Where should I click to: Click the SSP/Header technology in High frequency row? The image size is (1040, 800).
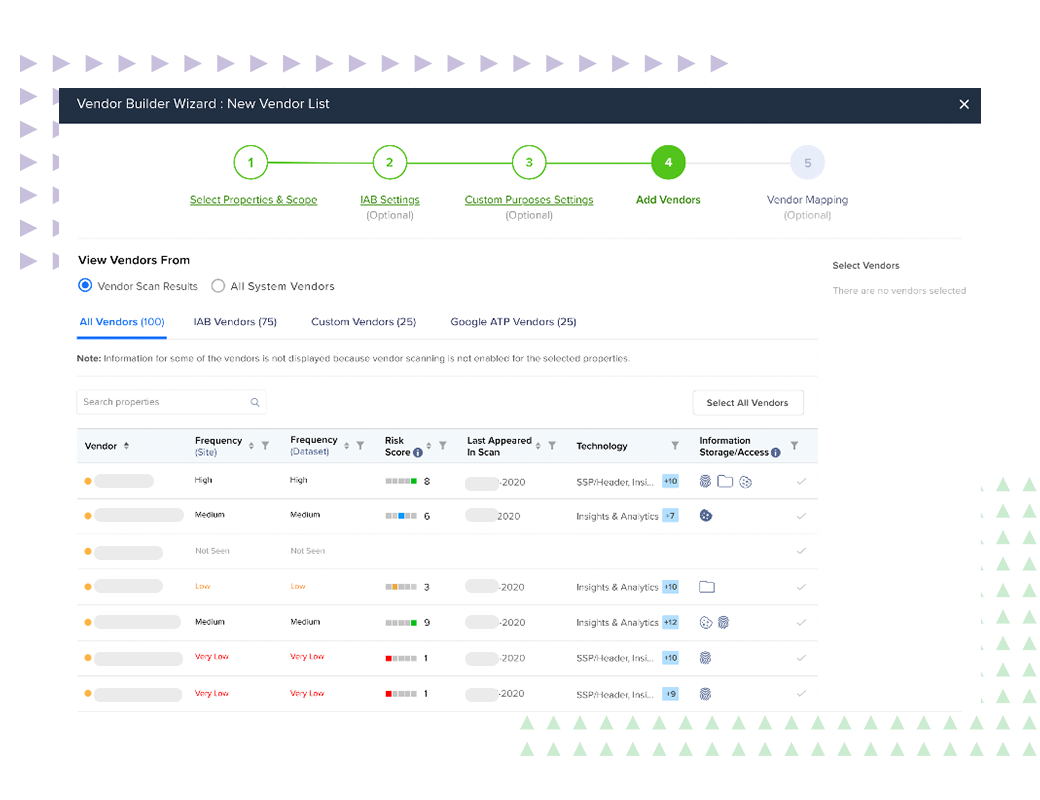[615, 482]
